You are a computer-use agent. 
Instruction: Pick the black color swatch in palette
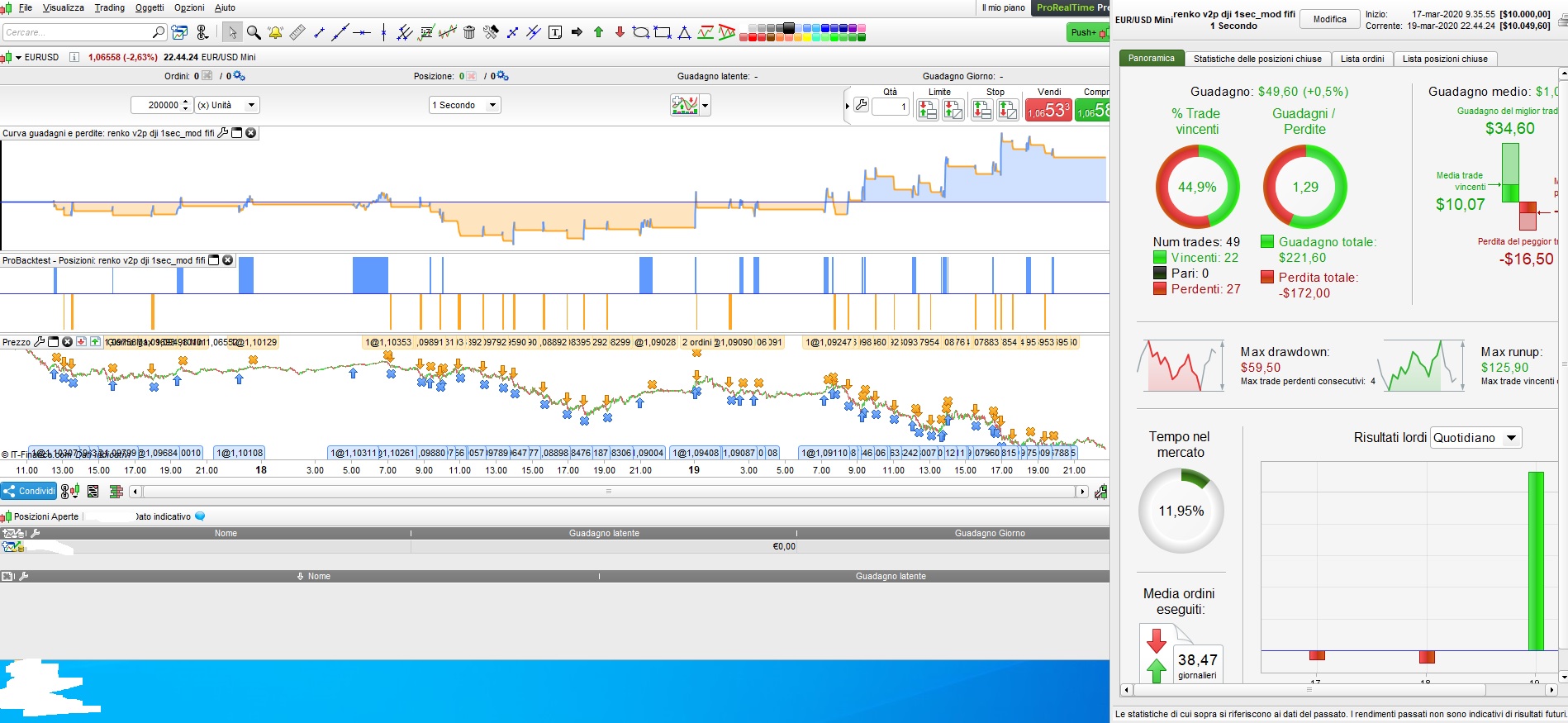point(788,28)
